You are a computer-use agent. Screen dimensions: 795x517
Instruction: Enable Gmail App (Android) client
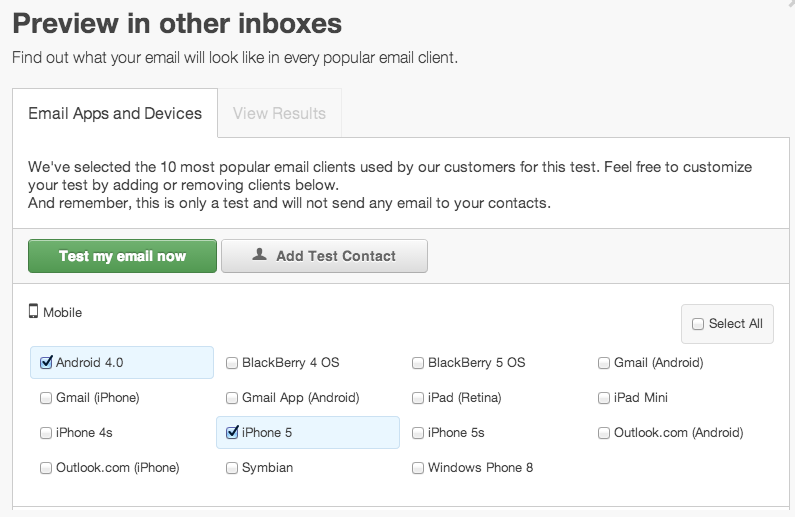tap(232, 398)
